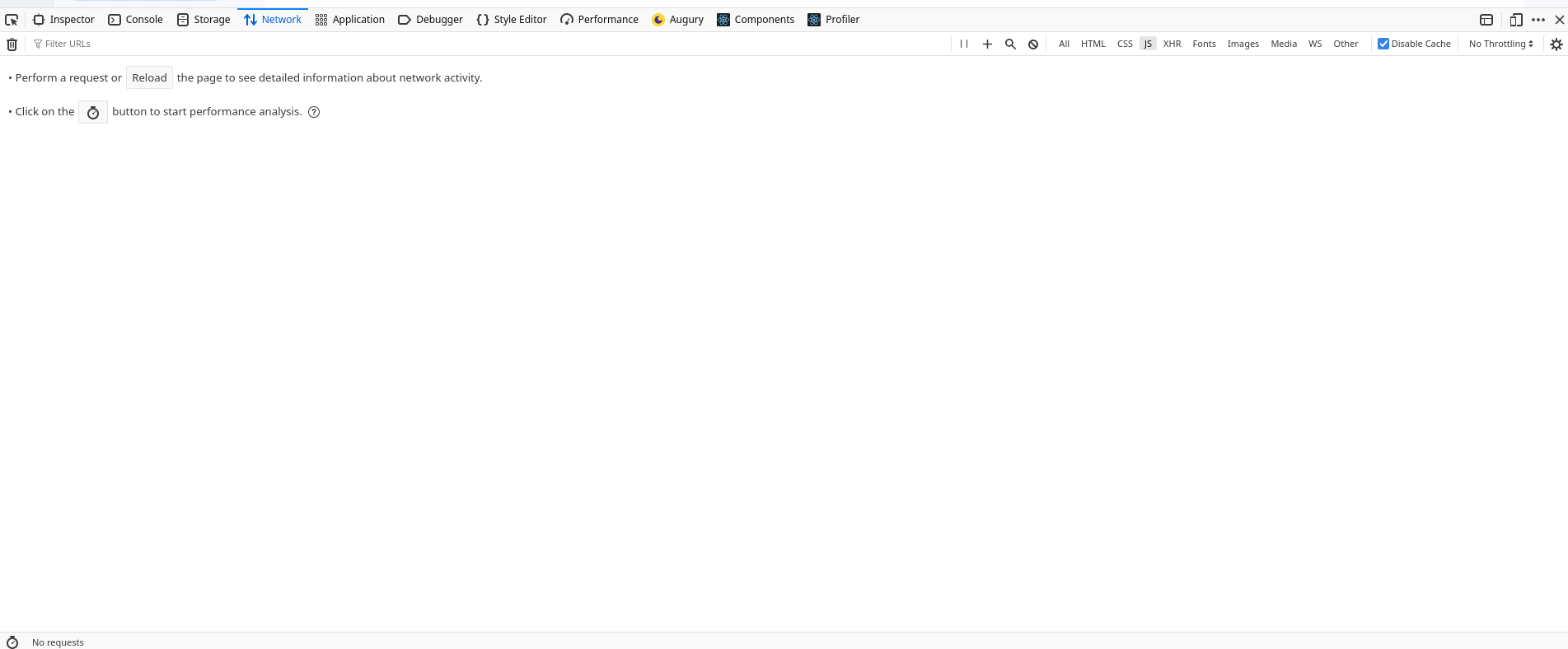The width and height of the screenshot is (1568, 649).
Task: Open the network search magnifier icon
Action: [x=1010, y=44]
